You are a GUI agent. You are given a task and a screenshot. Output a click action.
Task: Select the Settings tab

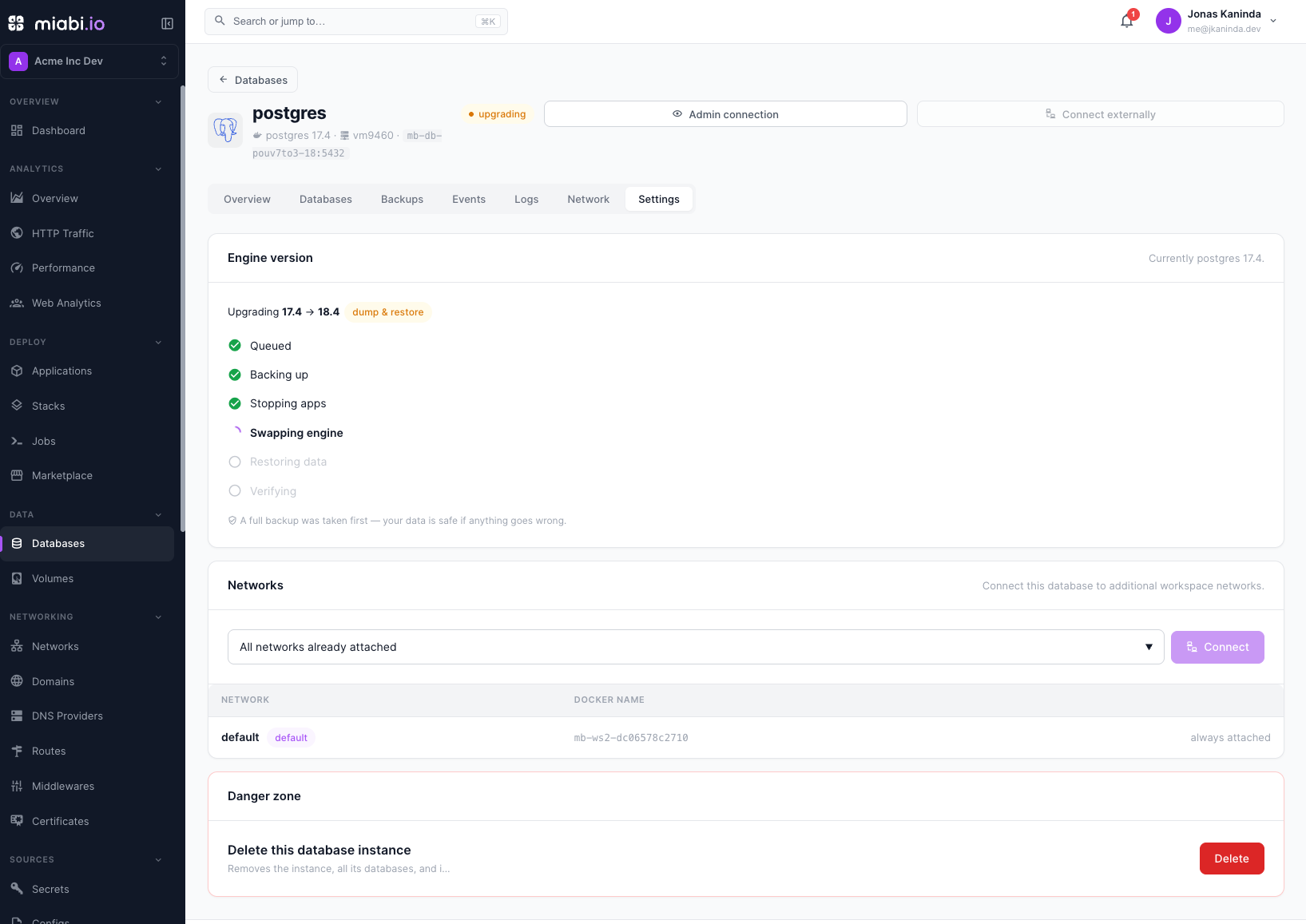click(659, 199)
